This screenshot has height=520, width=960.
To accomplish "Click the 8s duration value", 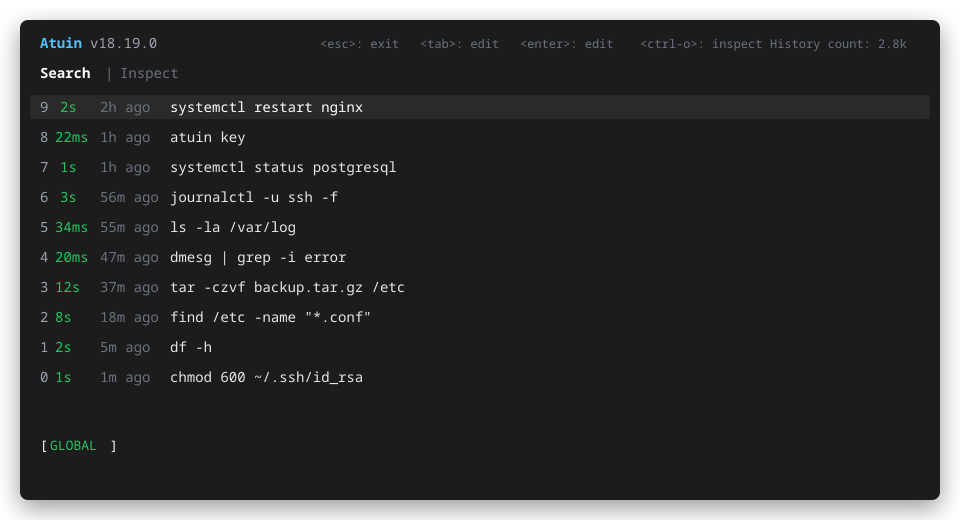I will pos(63,317).
